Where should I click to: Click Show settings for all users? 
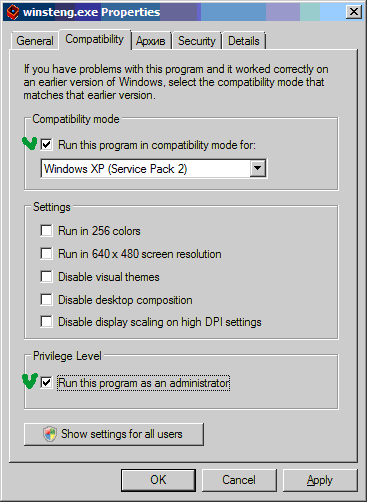(114, 434)
